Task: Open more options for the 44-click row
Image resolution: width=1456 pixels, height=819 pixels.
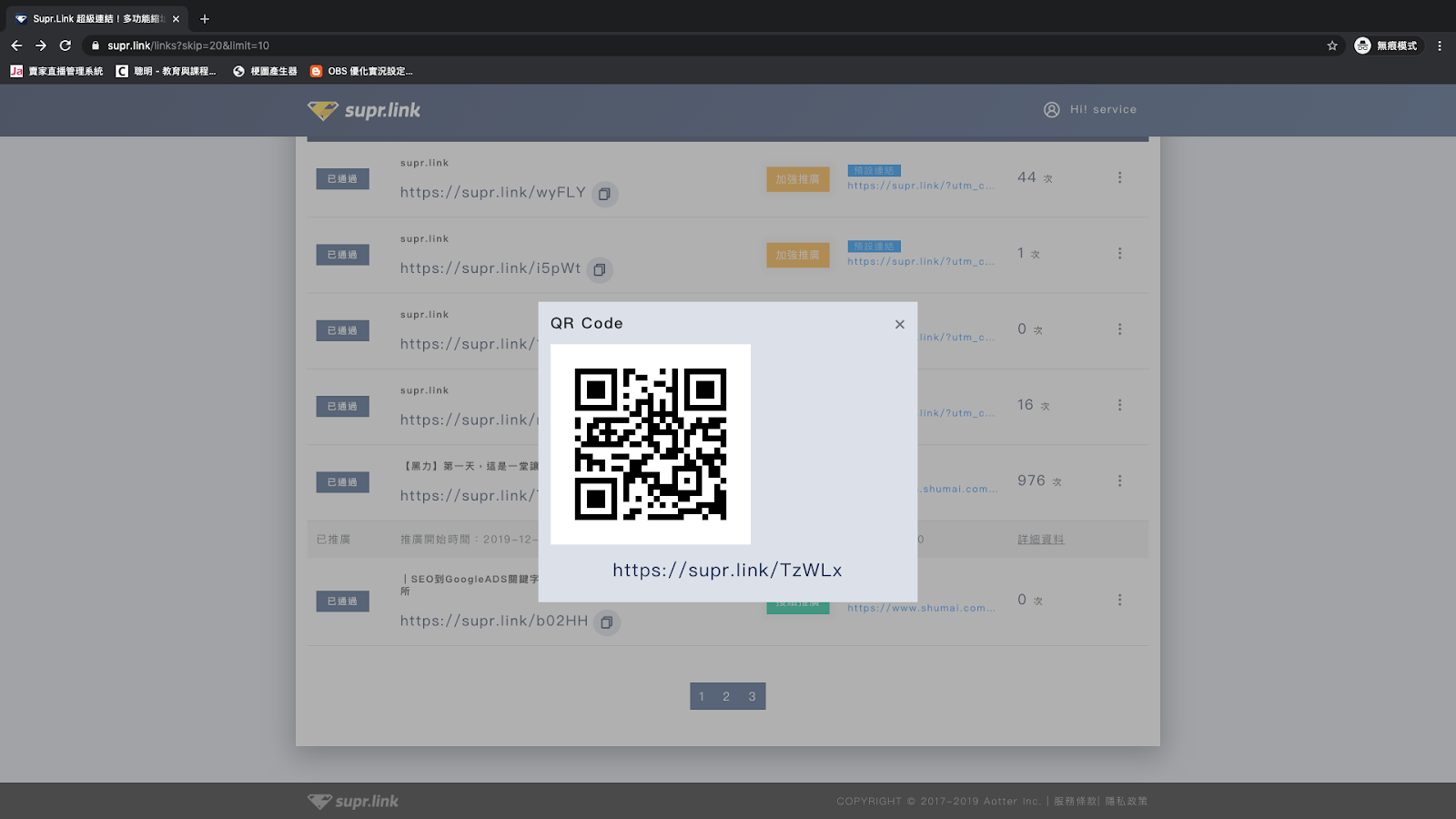Action: point(1120,177)
